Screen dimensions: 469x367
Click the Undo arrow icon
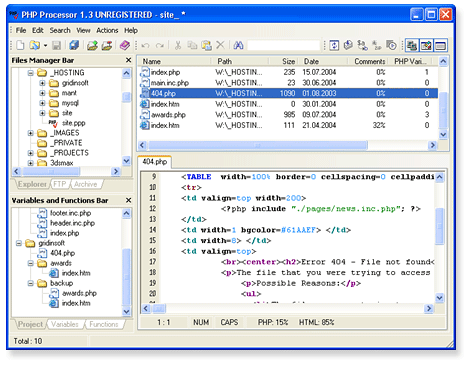click(146, 45)
